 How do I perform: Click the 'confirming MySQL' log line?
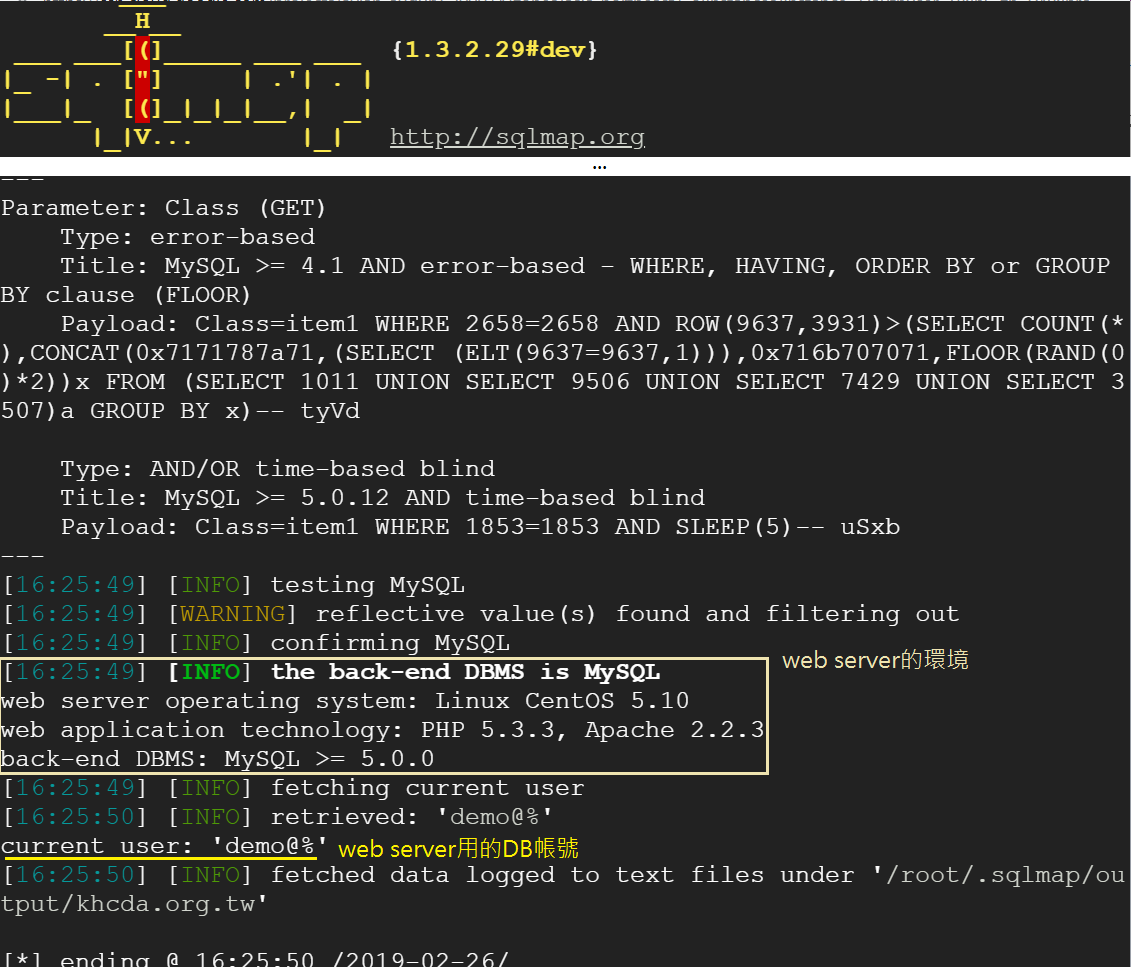click(x=257, y=643)
